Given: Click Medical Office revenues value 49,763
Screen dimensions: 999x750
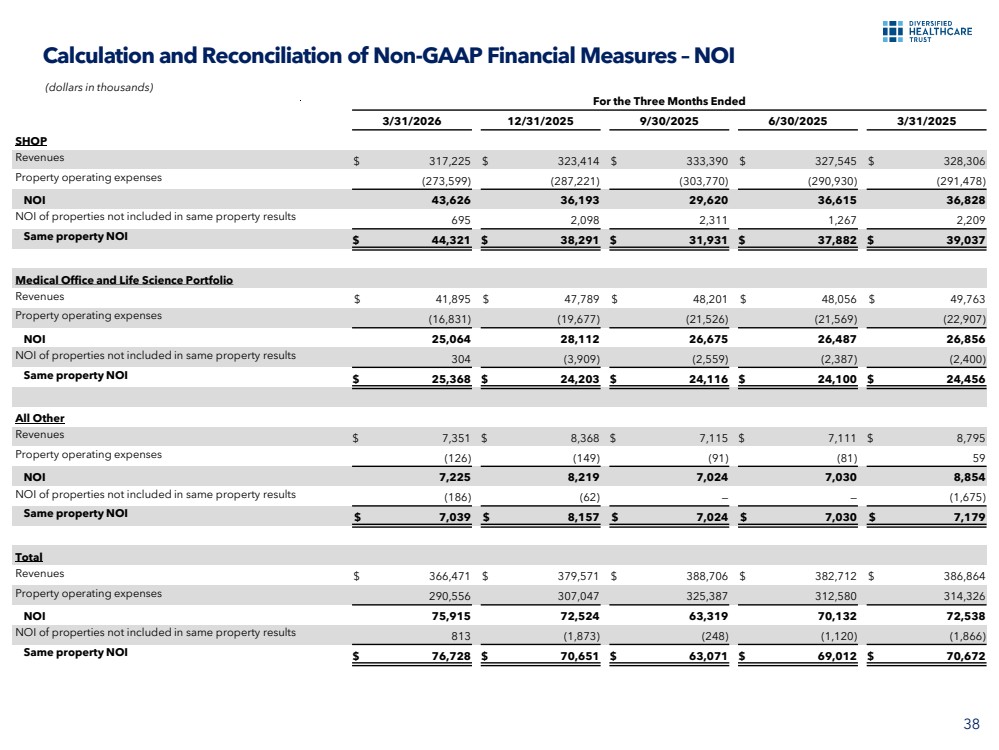Looking at the screenshot, I should pos(968,299).
